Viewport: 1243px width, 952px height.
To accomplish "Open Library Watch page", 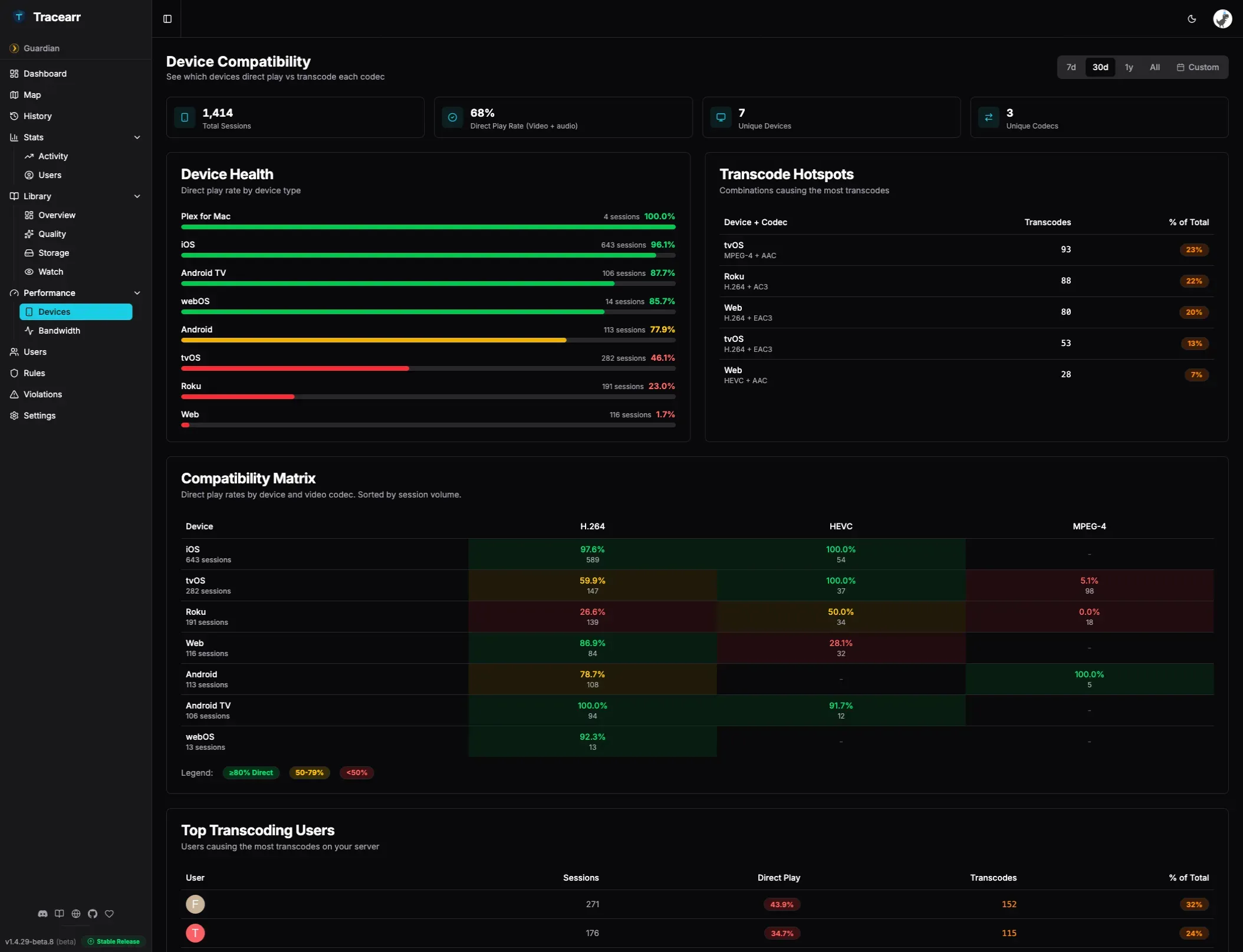I will tap(75, 272).
